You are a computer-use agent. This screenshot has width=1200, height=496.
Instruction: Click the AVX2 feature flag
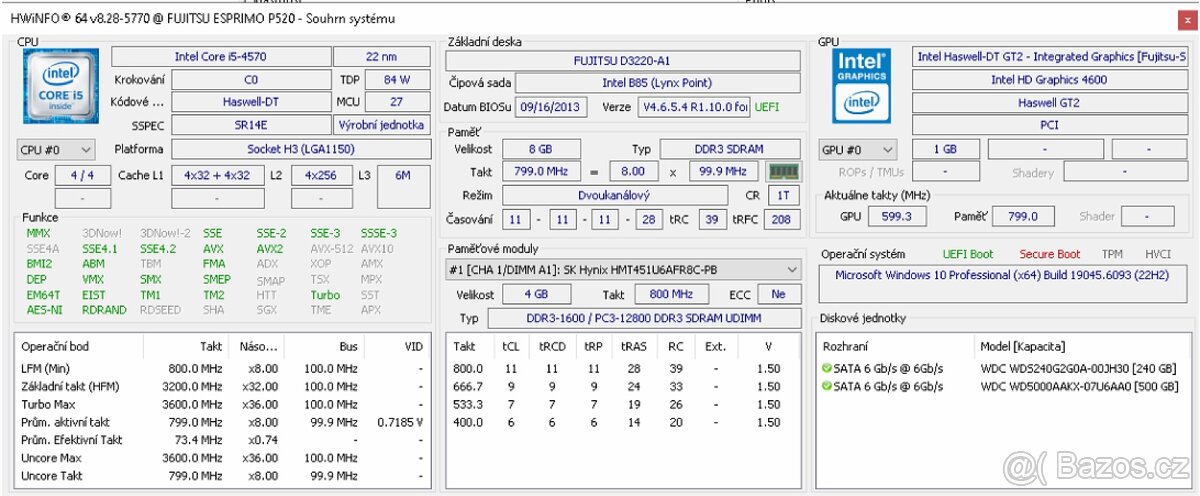tap(270, 249)
